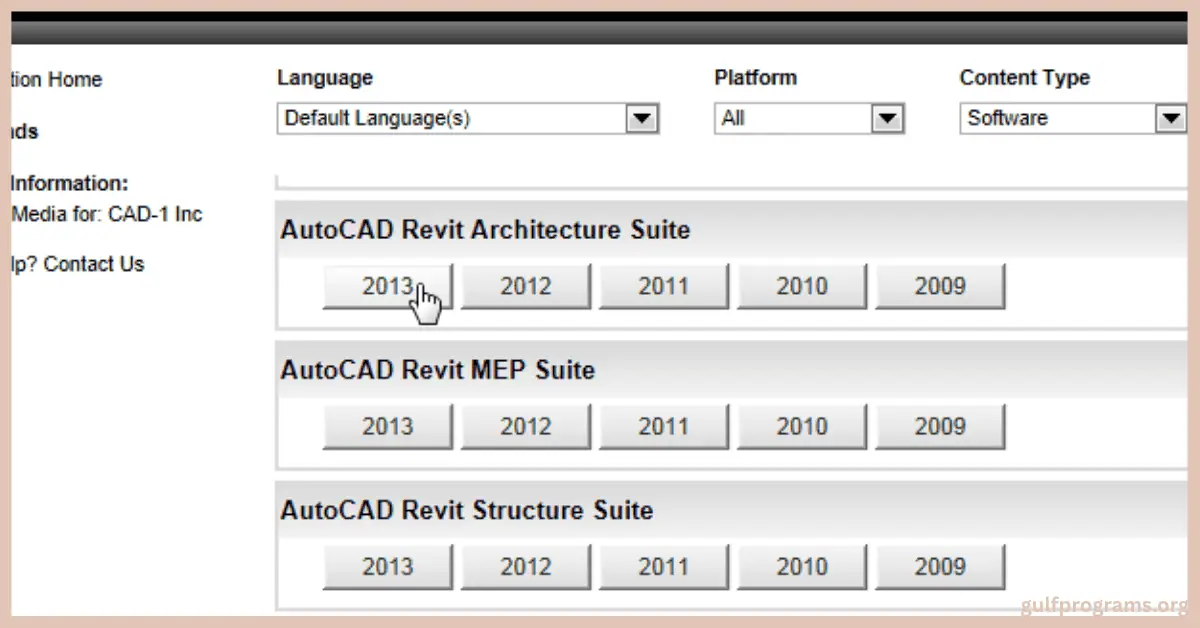Click 2011 under AutoCAD Revit Architecture Suite
Viewport: 1200px width, 628px height.
coord(664,286)
